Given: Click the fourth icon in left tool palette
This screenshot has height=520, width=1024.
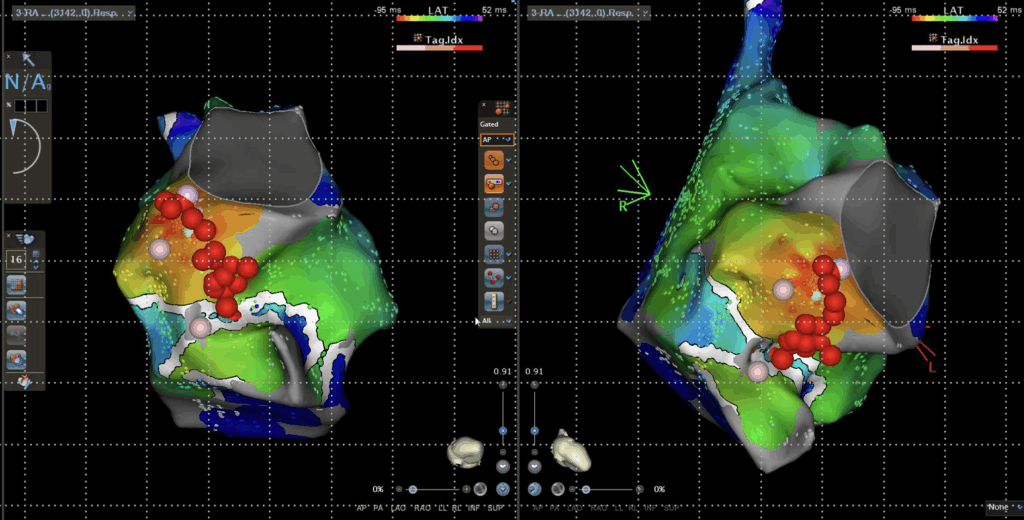Looking at the screenshot, I should tap(16, 358).
